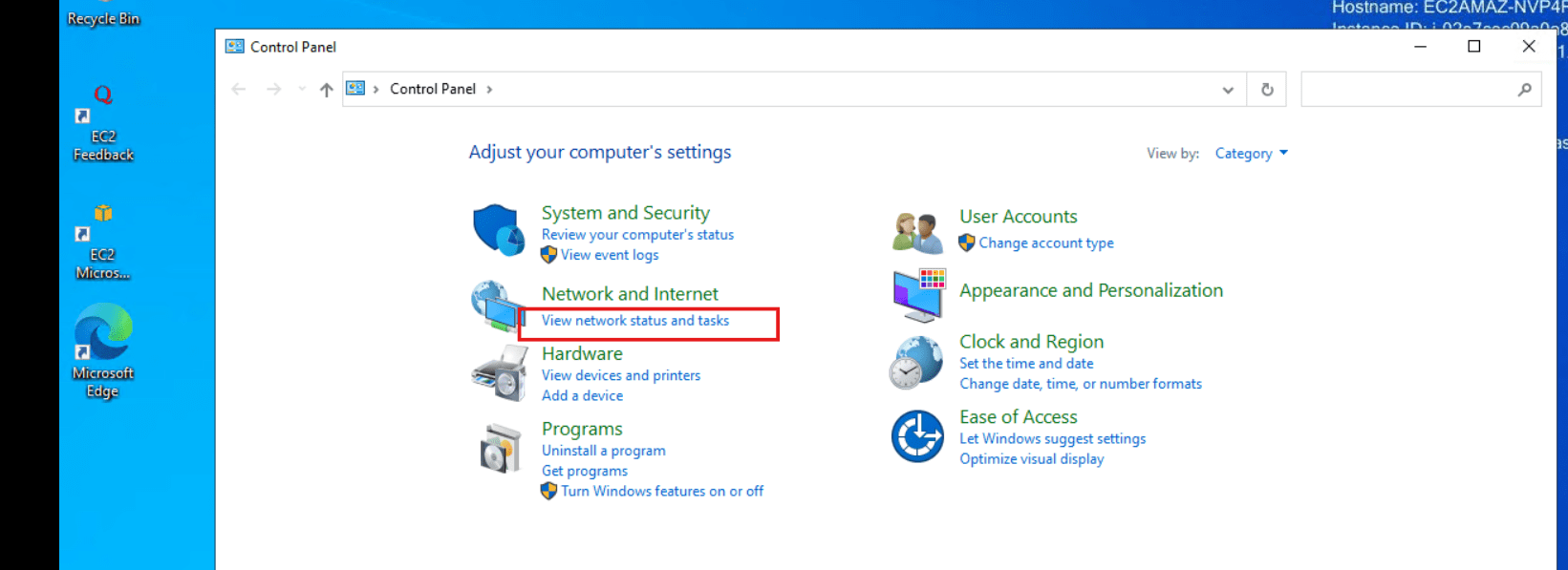Screen dimensions: 1568x570
Task: Click the search magnifier icon
Action: [1524, 90]
